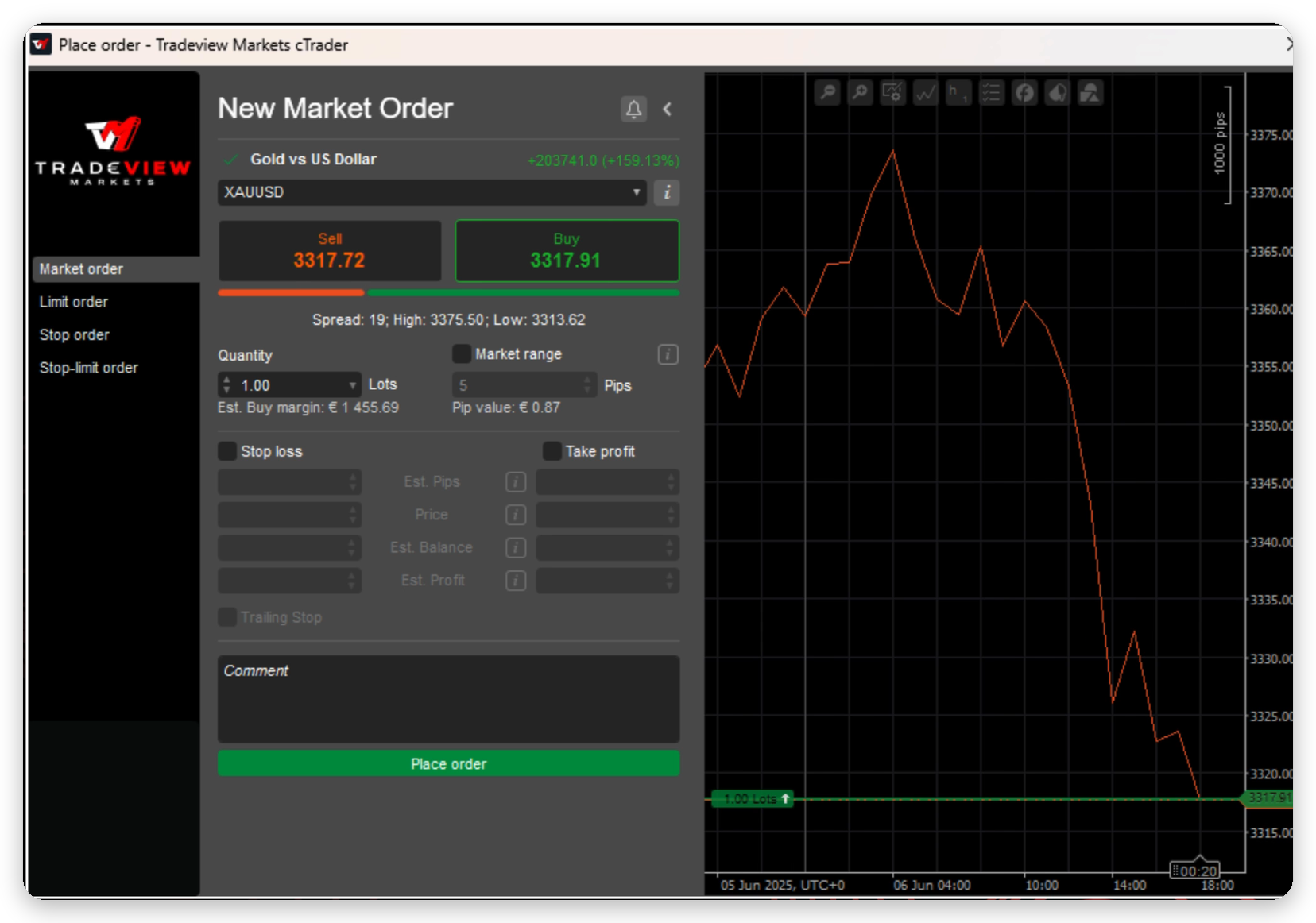Click info icon beside Est. Pips
This screenshot has width=1316, height=923.
[x=516, y=482]
